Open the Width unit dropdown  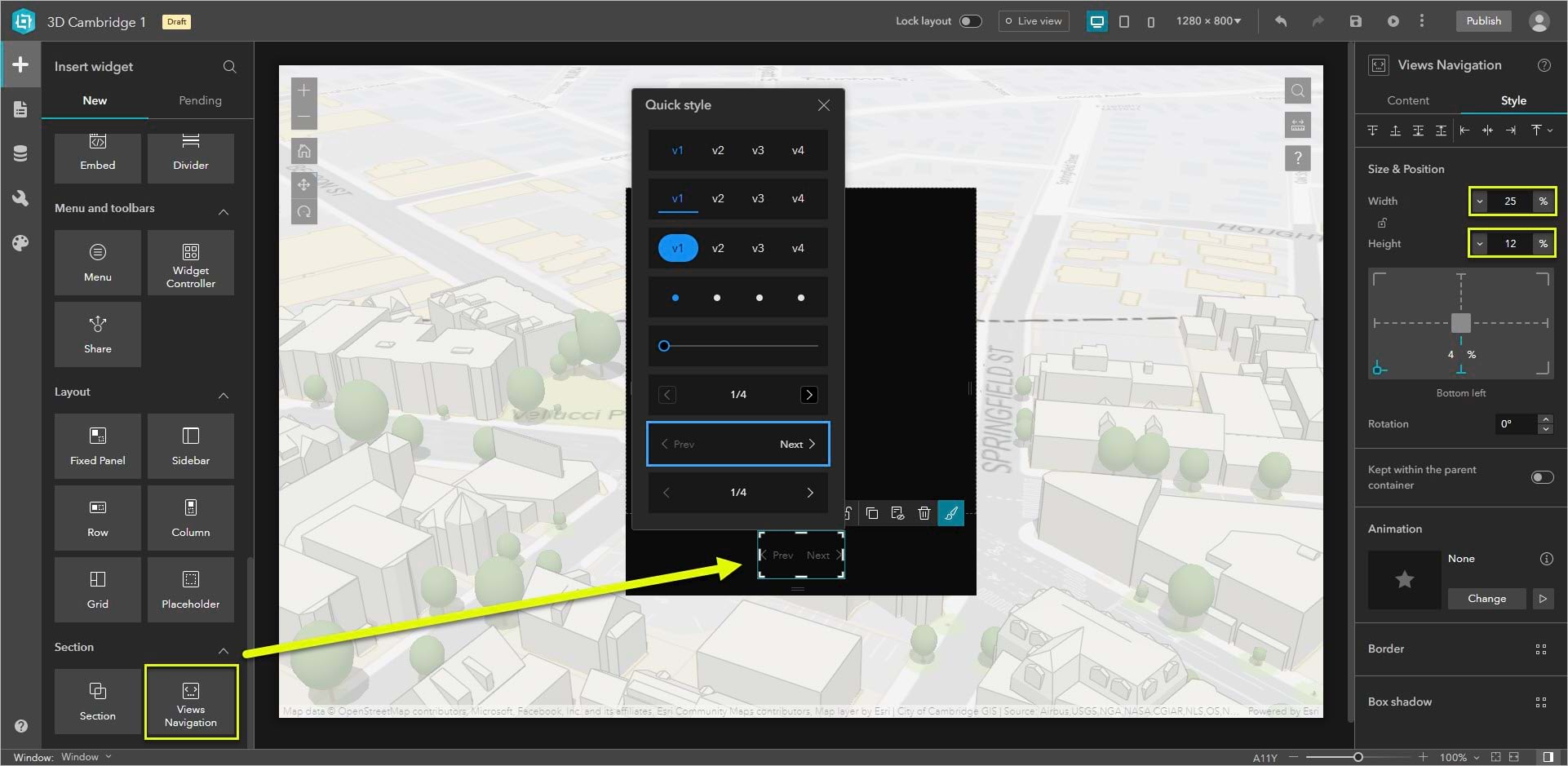(1480, 201)
